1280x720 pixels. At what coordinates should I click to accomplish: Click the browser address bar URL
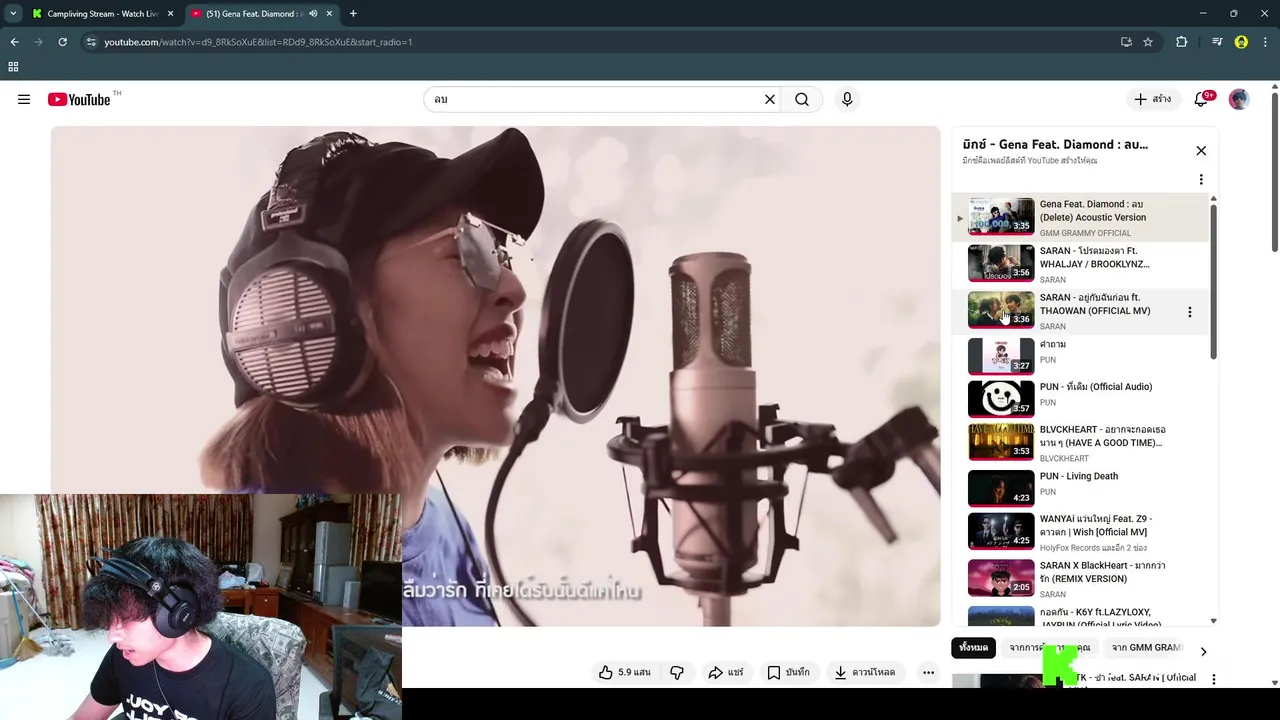coord(258,42)
